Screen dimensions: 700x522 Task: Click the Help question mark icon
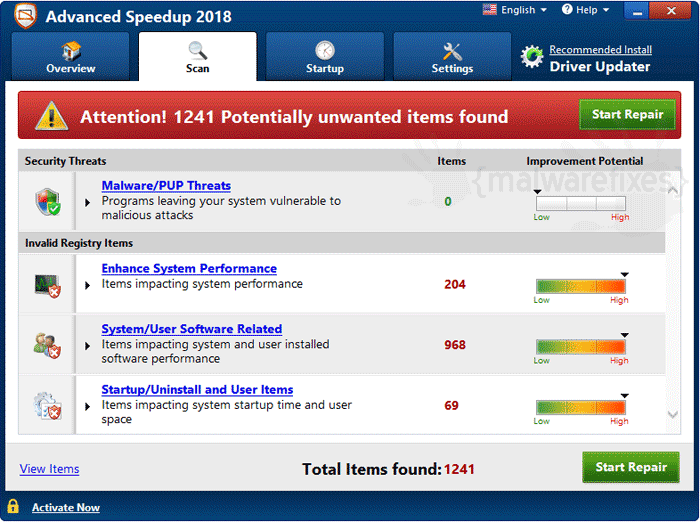567,9
